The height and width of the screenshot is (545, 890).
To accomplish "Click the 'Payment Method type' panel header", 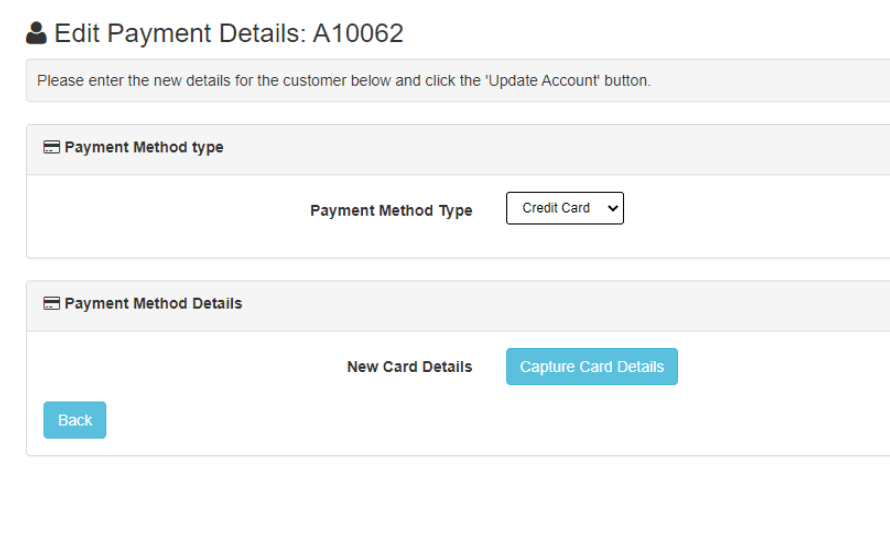I will [x=144, y=148].
